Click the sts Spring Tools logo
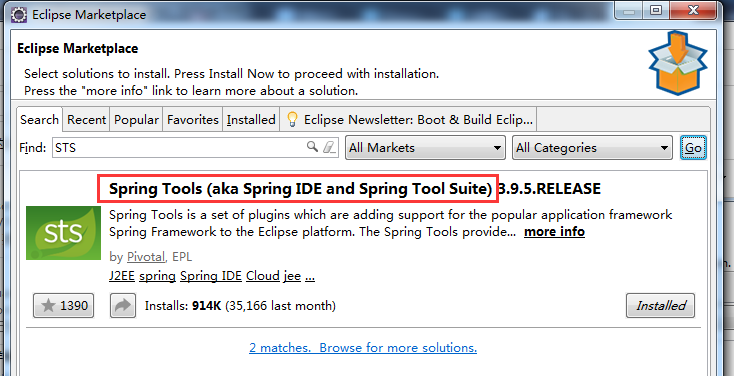Viewport: 734px width, 376px height. [x=63, y=233]
